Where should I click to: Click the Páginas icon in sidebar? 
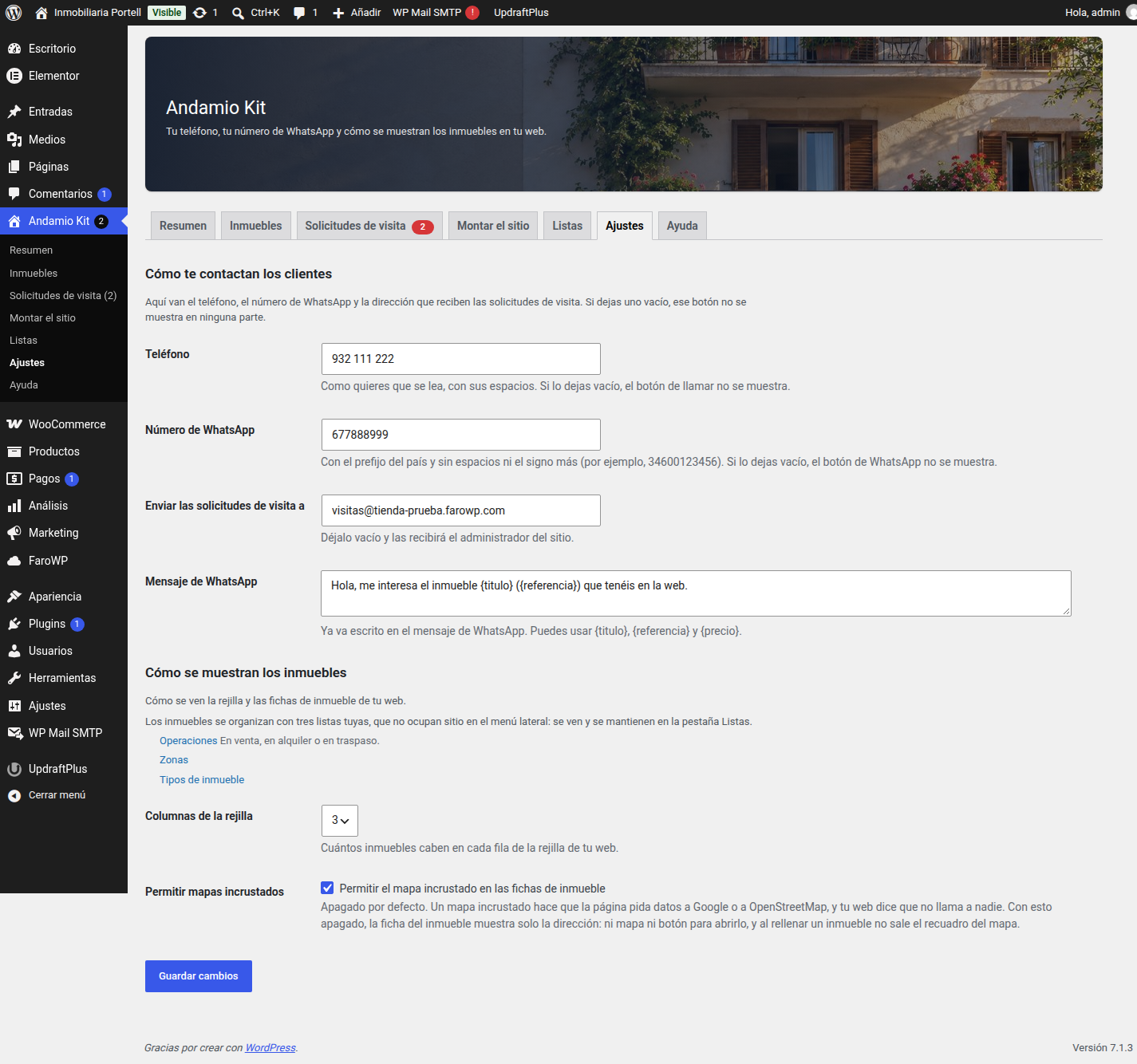(14, 167)
